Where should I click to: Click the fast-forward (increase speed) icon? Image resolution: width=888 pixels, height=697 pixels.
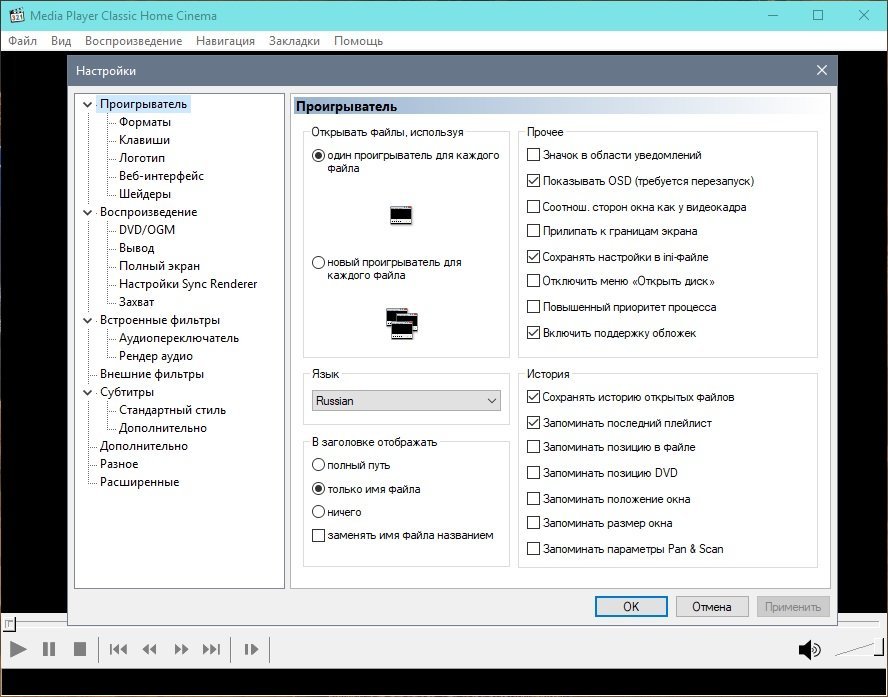pos(181,650)
